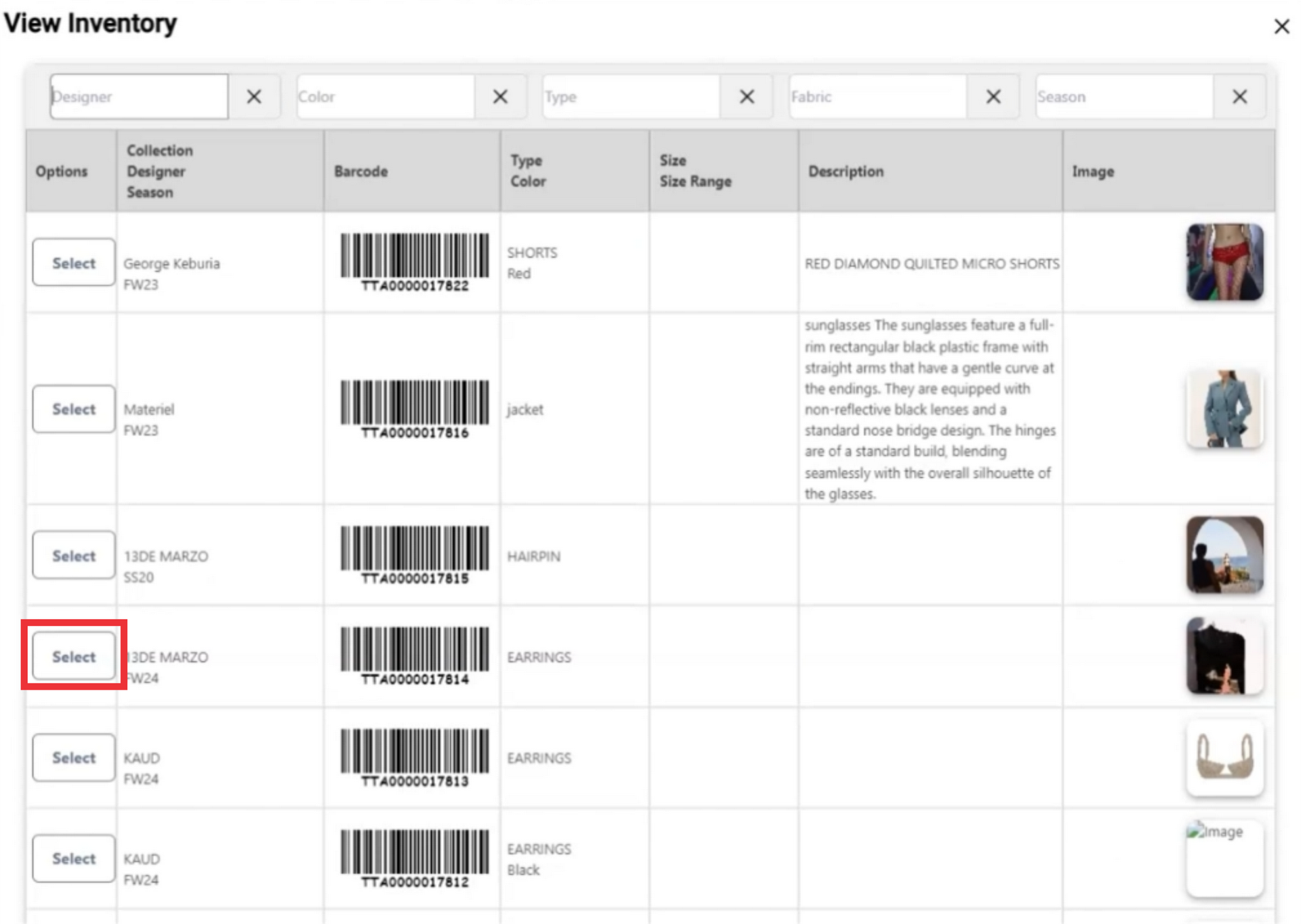Select the KAUD earrings barcode 17813 item
The height and width of the screenshot is (924, 1301).
click(74, 757)
